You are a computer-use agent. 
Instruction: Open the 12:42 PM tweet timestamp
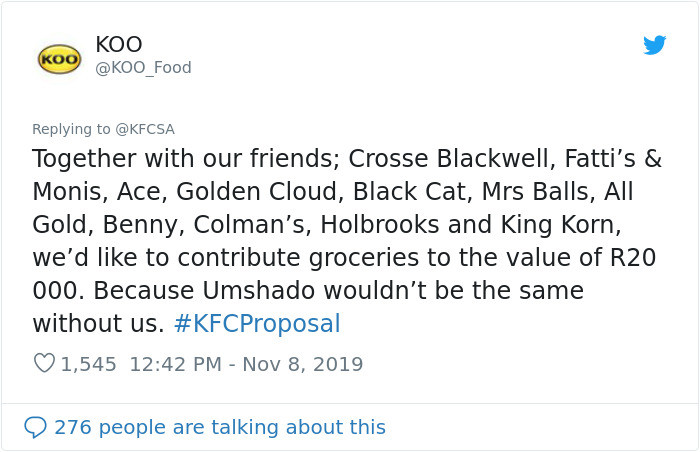[x=174, y=364]
